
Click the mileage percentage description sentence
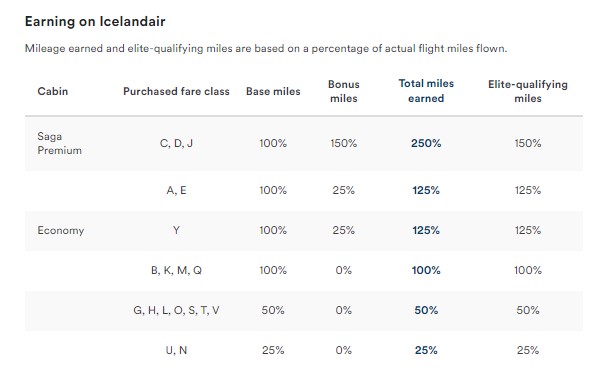(266, 49)
